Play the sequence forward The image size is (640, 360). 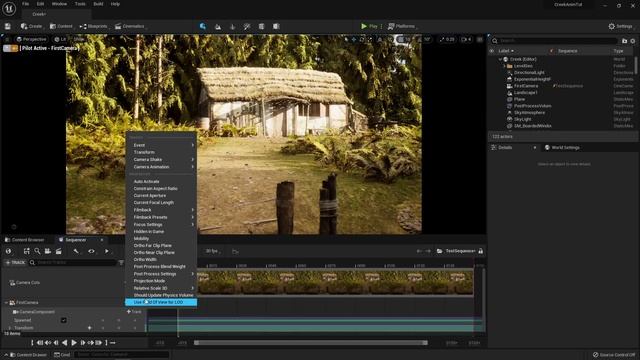(74, 343)
